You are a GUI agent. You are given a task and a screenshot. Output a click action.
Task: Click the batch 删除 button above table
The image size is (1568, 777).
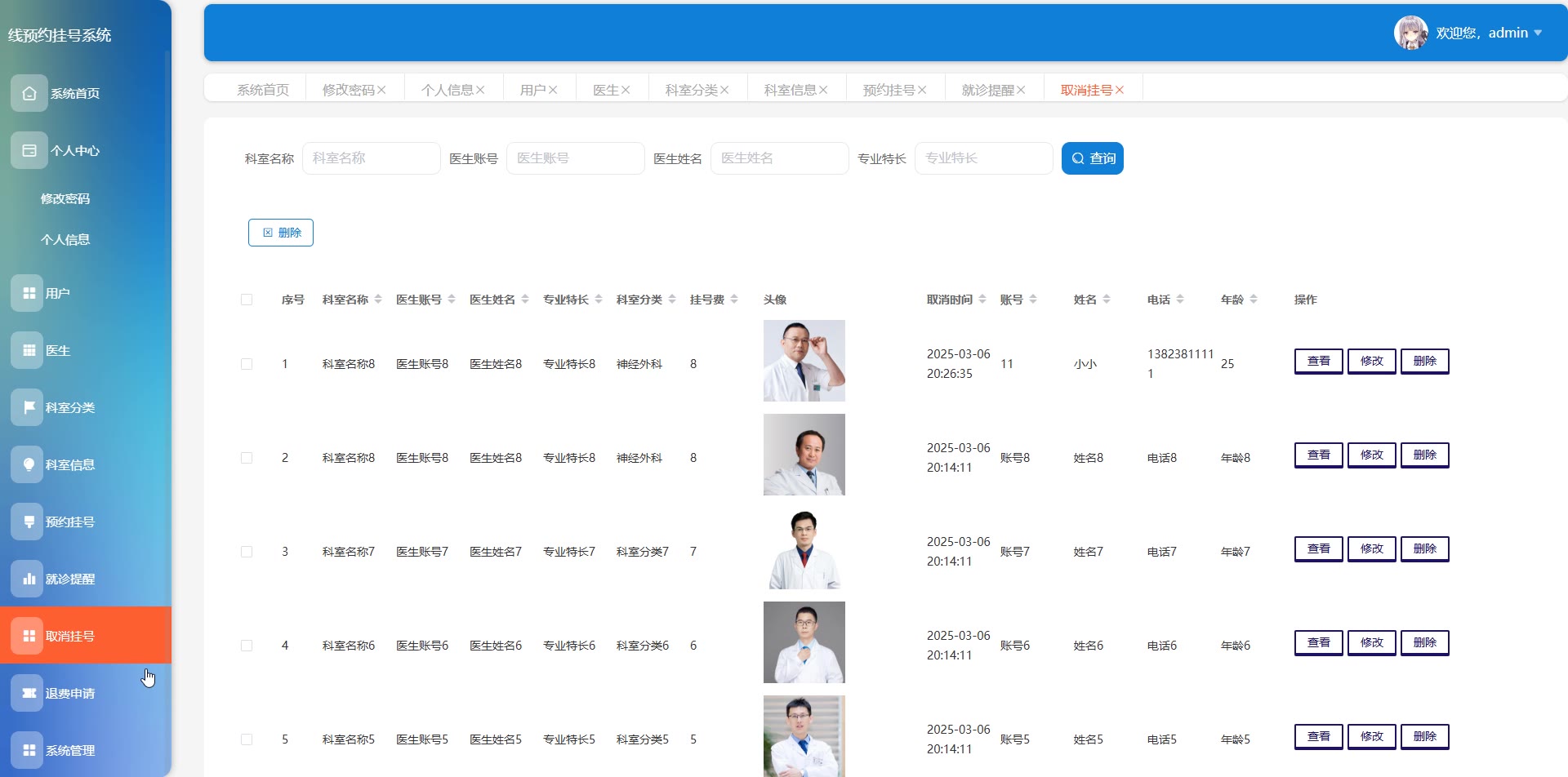pos(281,233)
